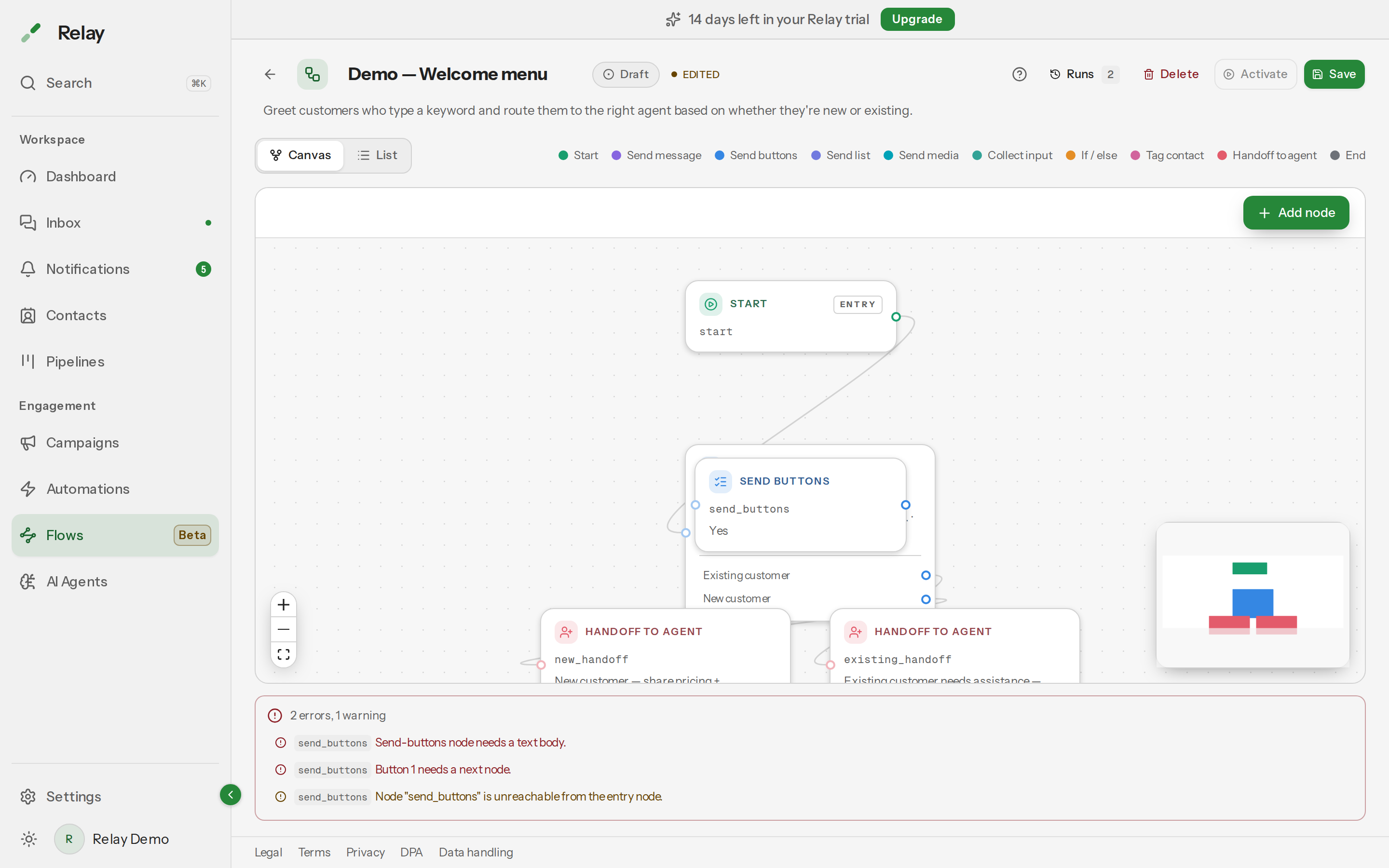The image size is (1389, 868).
Task: Open Notifications in the sidebar
Action: [x=115, y=269]
